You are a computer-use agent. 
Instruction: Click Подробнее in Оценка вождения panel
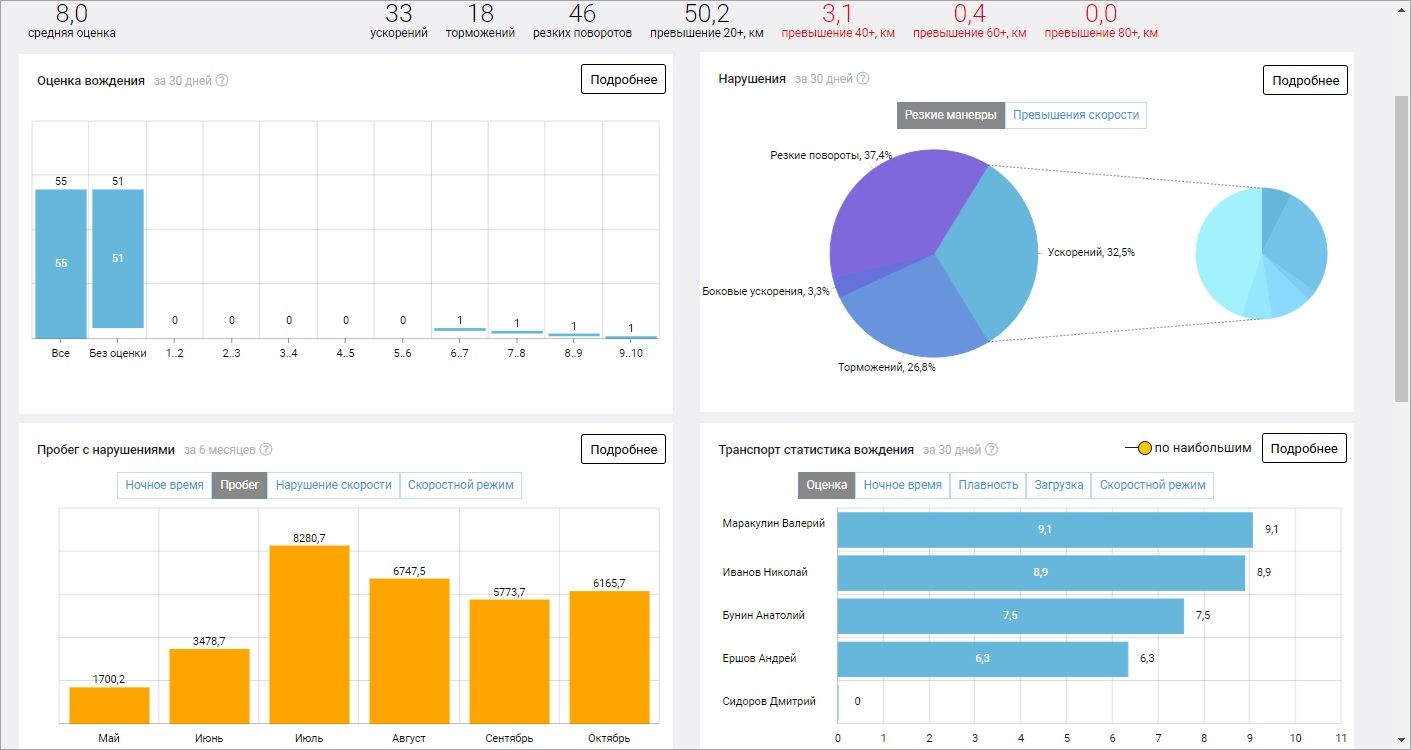click(624, 80)
